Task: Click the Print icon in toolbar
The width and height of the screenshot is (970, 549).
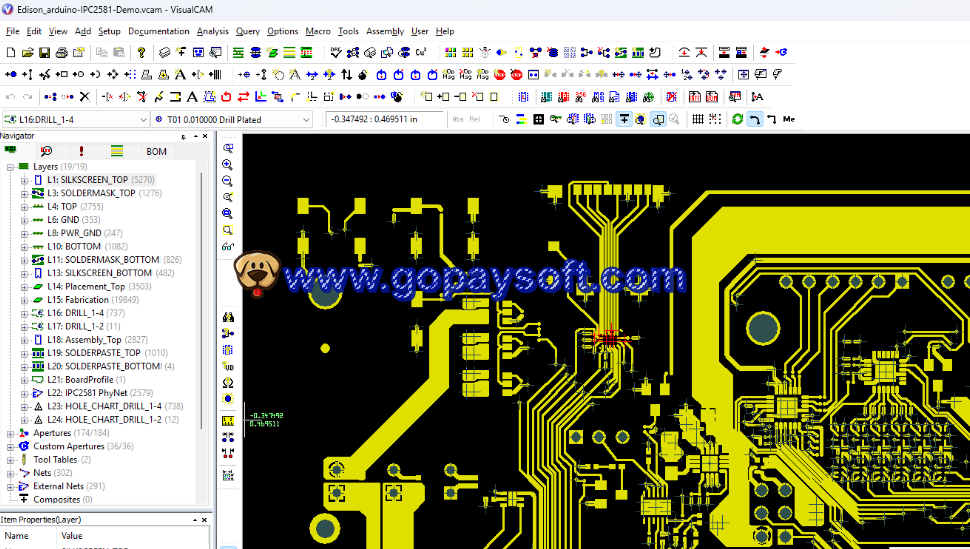Action: (62, 52)
